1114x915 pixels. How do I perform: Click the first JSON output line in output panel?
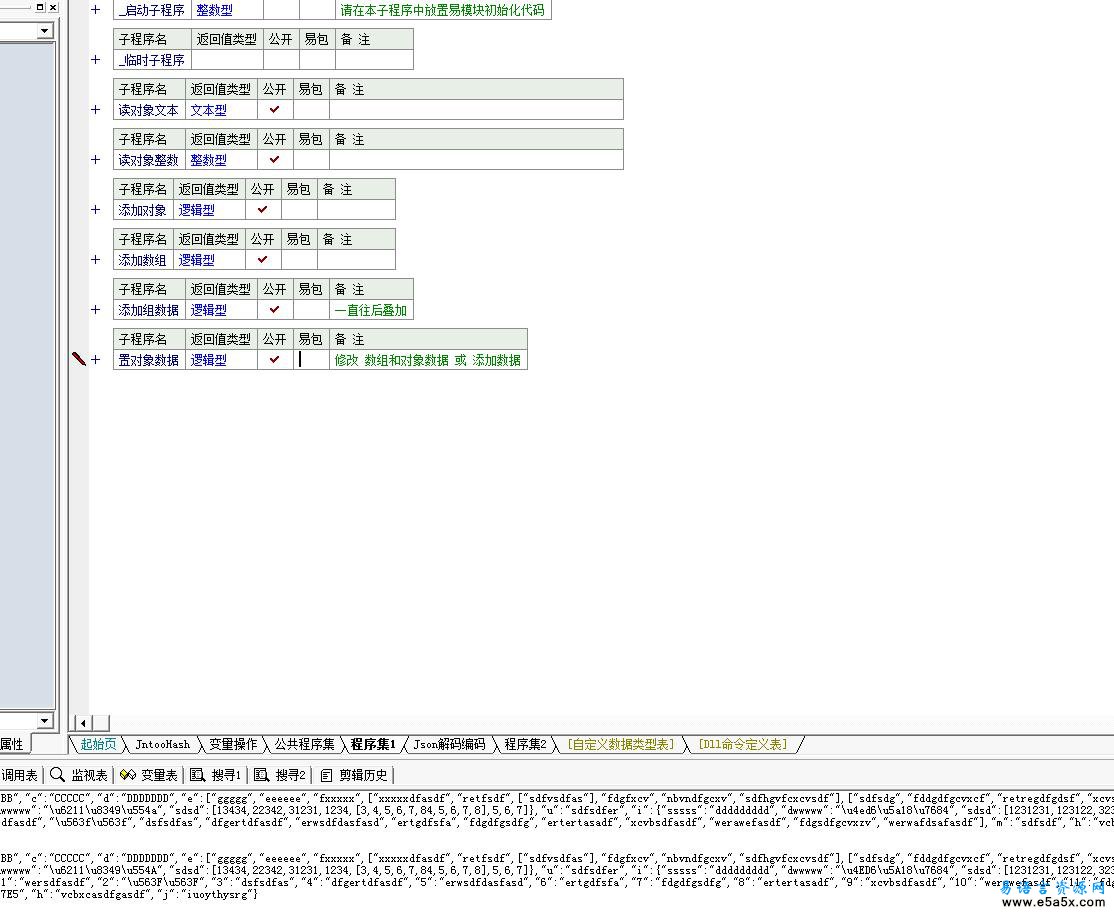point(557,798)
